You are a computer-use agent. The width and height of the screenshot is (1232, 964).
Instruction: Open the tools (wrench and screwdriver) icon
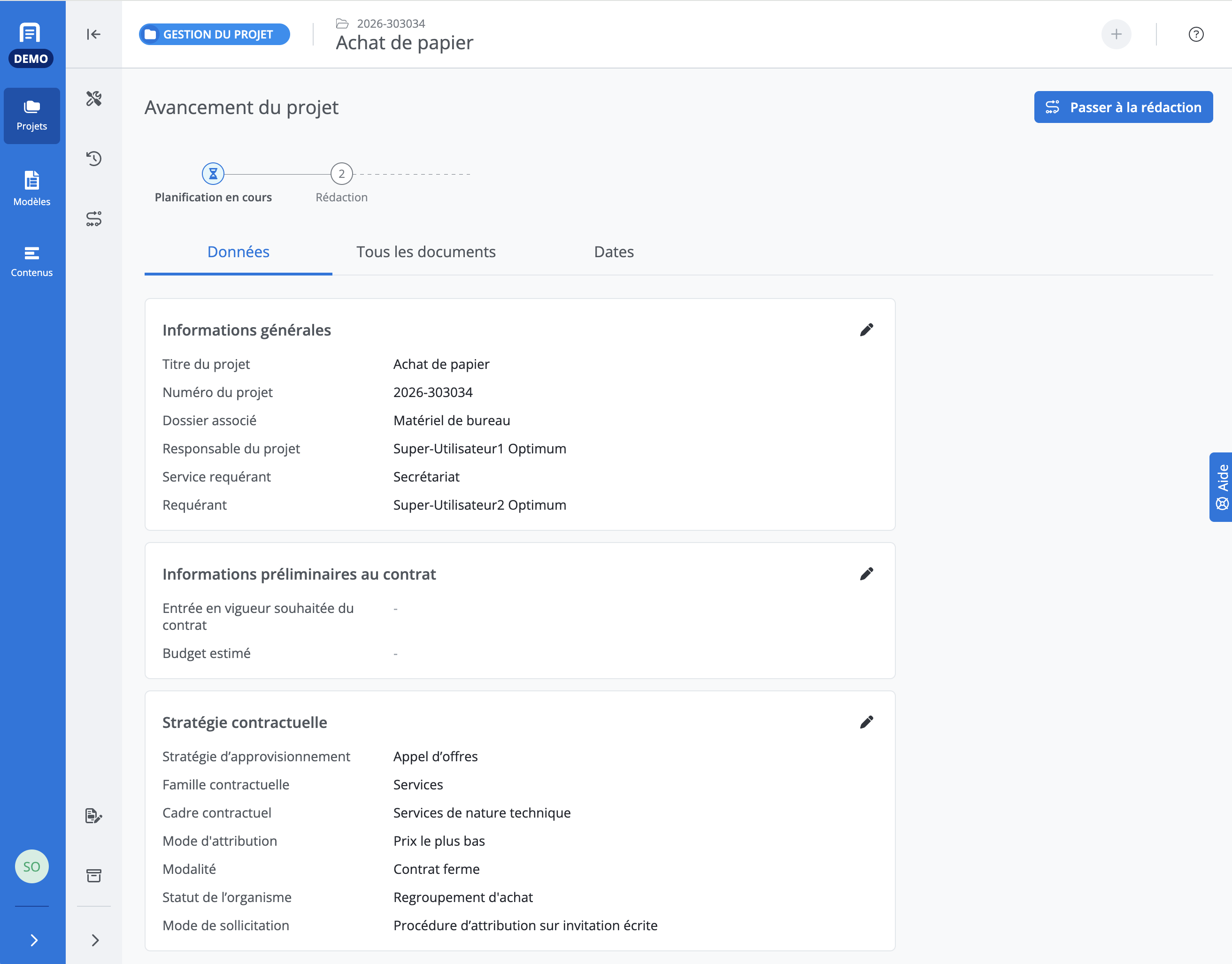(x=94, y=99)
